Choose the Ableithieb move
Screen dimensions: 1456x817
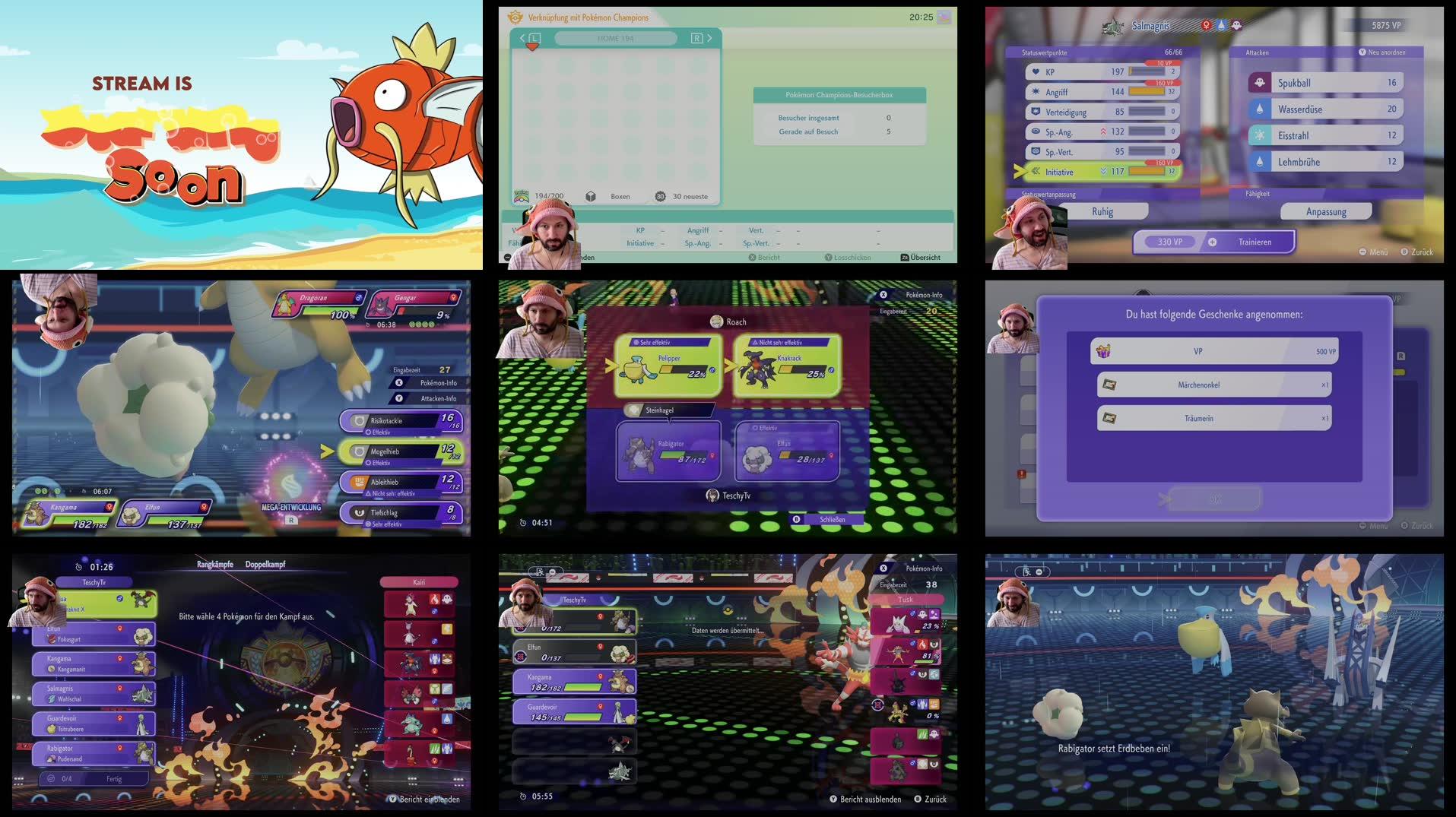coord(401,483)
